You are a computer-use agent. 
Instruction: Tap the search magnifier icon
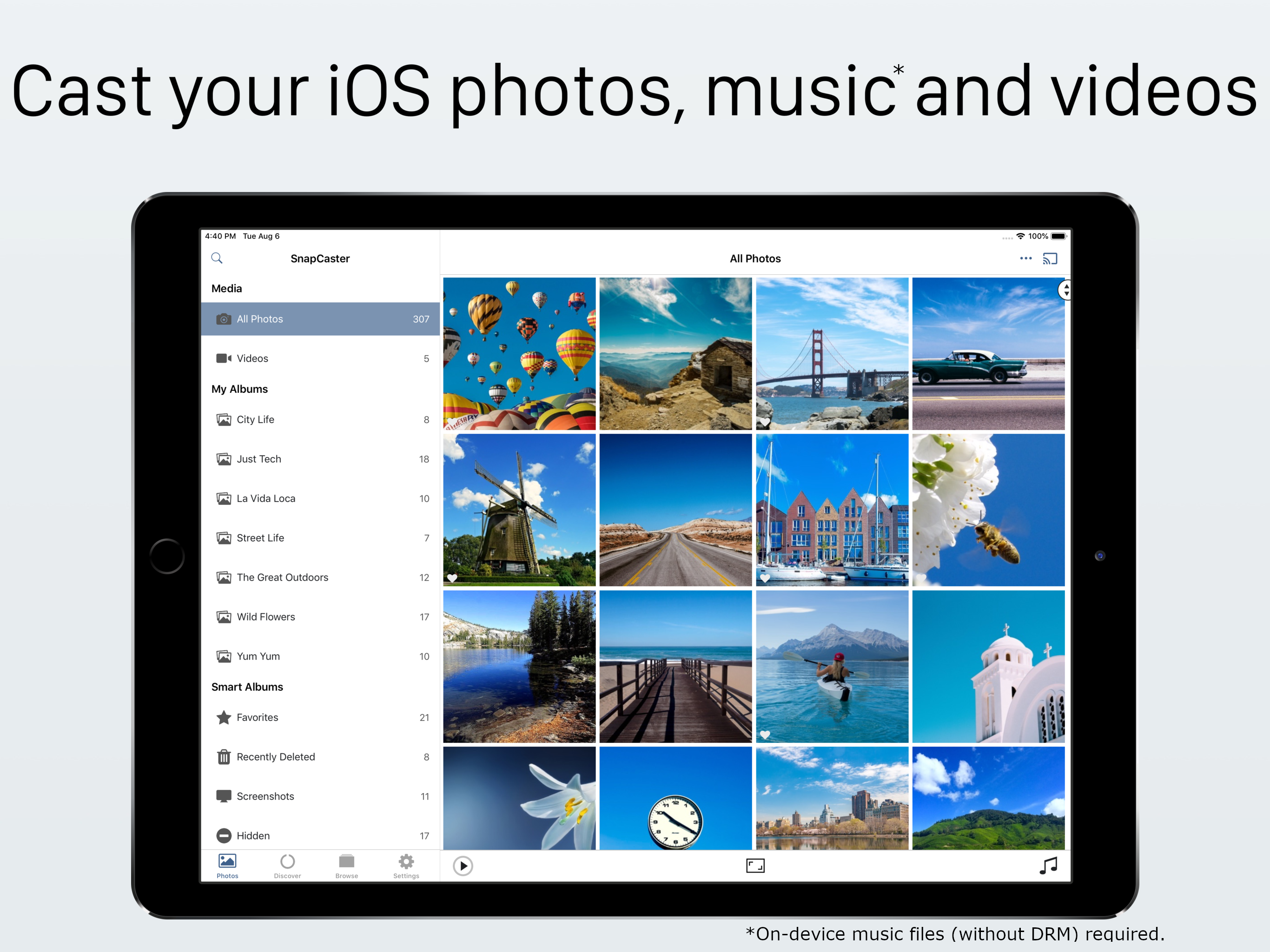(x=217, y=258)
